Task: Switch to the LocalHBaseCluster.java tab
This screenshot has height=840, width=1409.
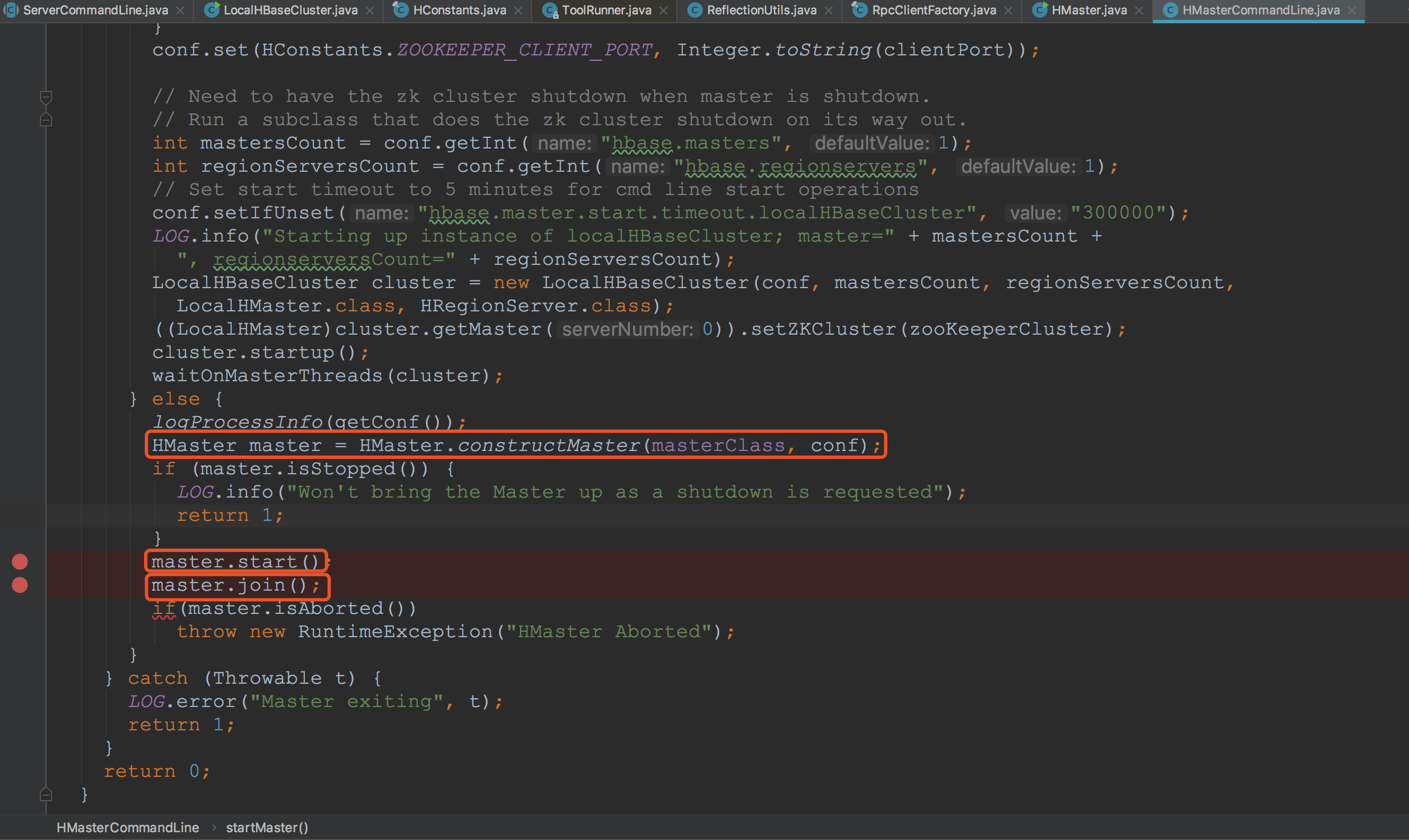Action: 290,10
